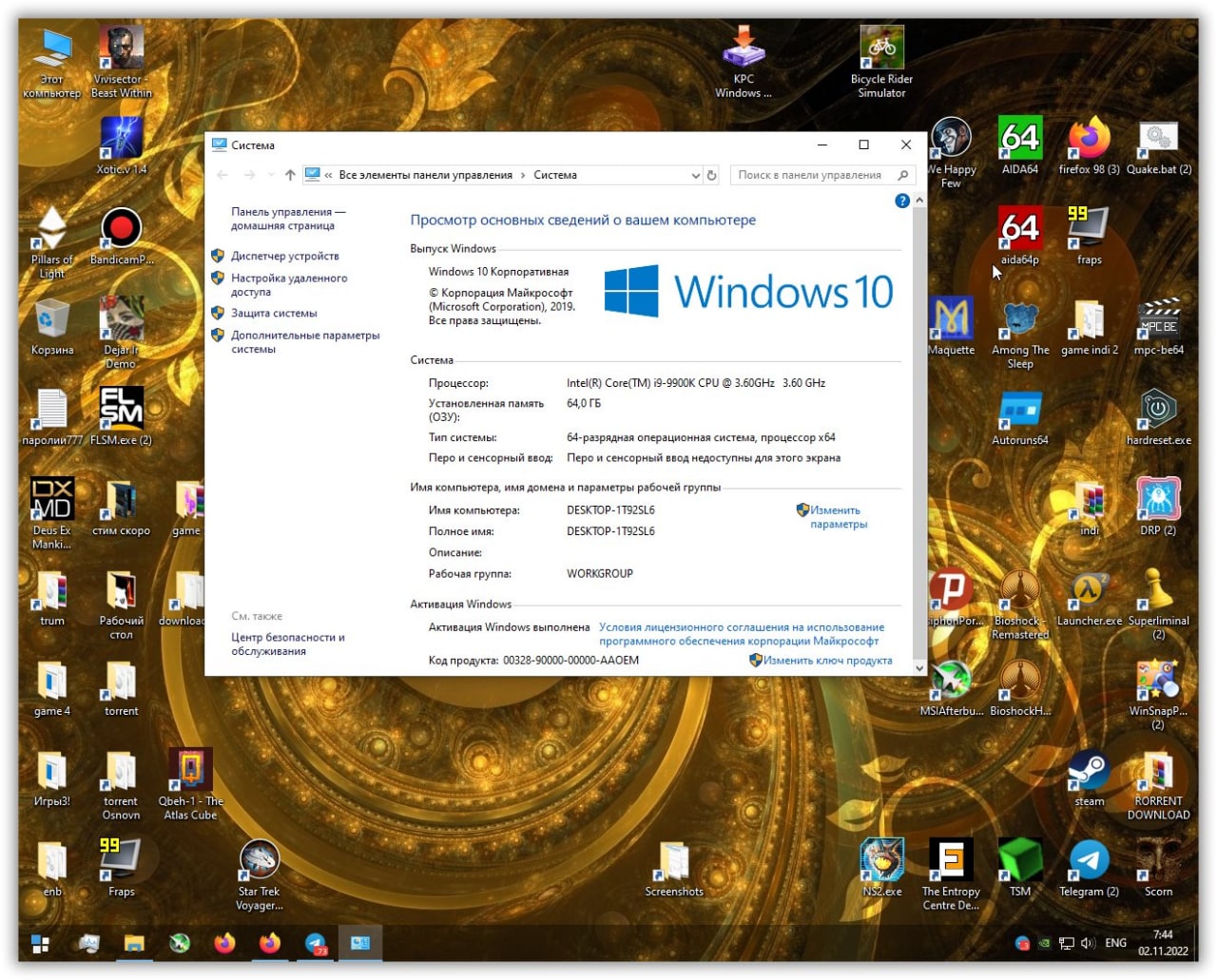Screen dimensions: 1217x980
Task: Open the DRP (2) desktop icon
Action: pos(1158,507)
